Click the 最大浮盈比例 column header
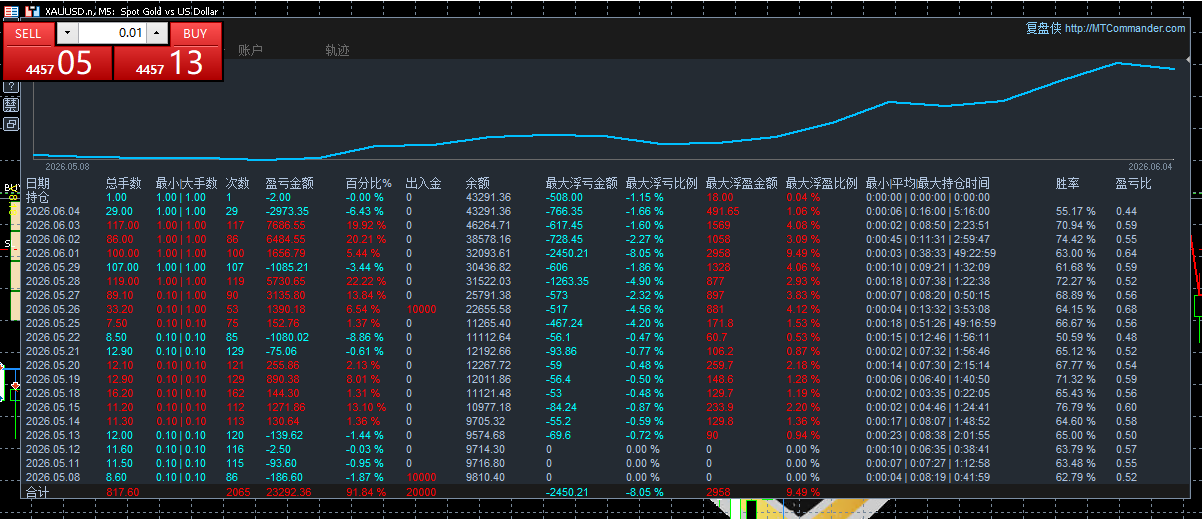 click(822, 184)
